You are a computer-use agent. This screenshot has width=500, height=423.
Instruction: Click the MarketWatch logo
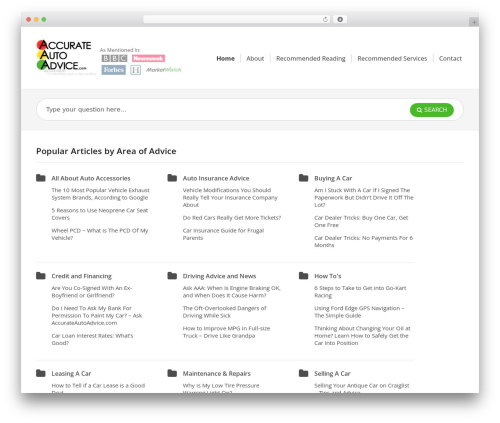[x=164, y=70]
